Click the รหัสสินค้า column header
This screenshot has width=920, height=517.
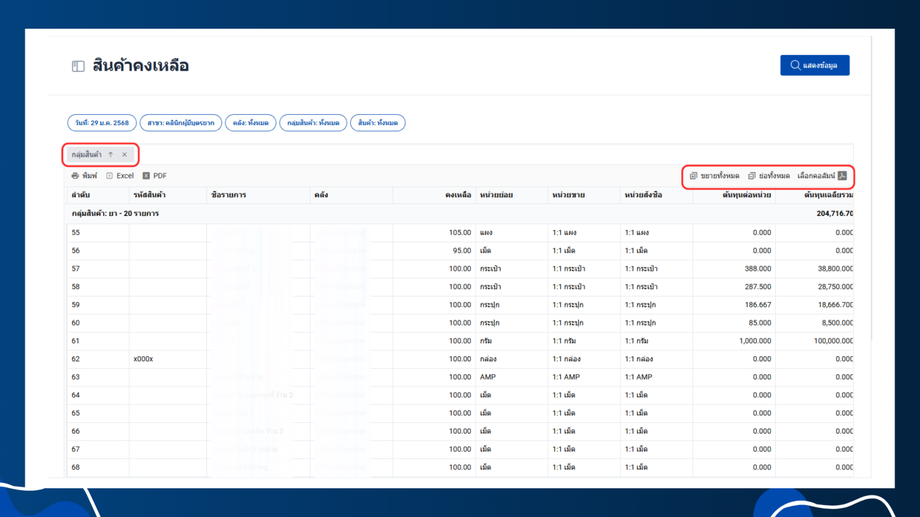coord(148,195)
